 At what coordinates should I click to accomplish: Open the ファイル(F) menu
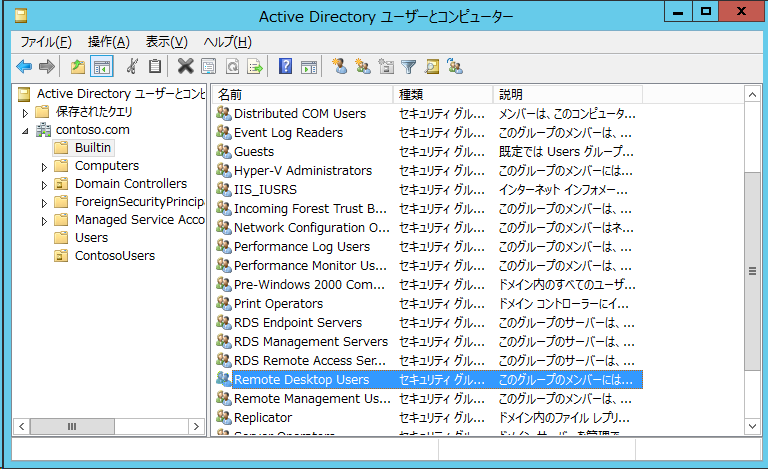click(x=46, y=41)
